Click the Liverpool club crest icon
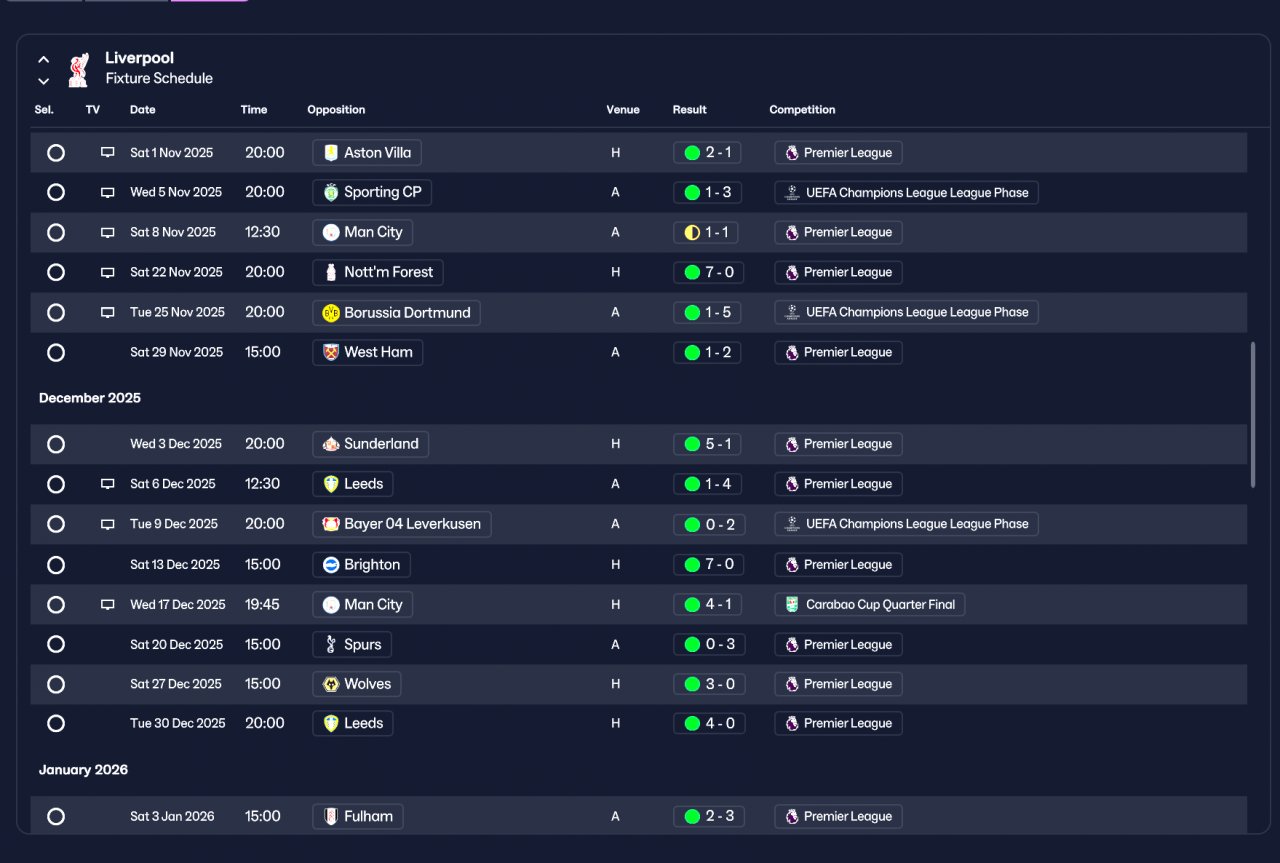This screenshot has height=863, width=1280. [78, 69]
